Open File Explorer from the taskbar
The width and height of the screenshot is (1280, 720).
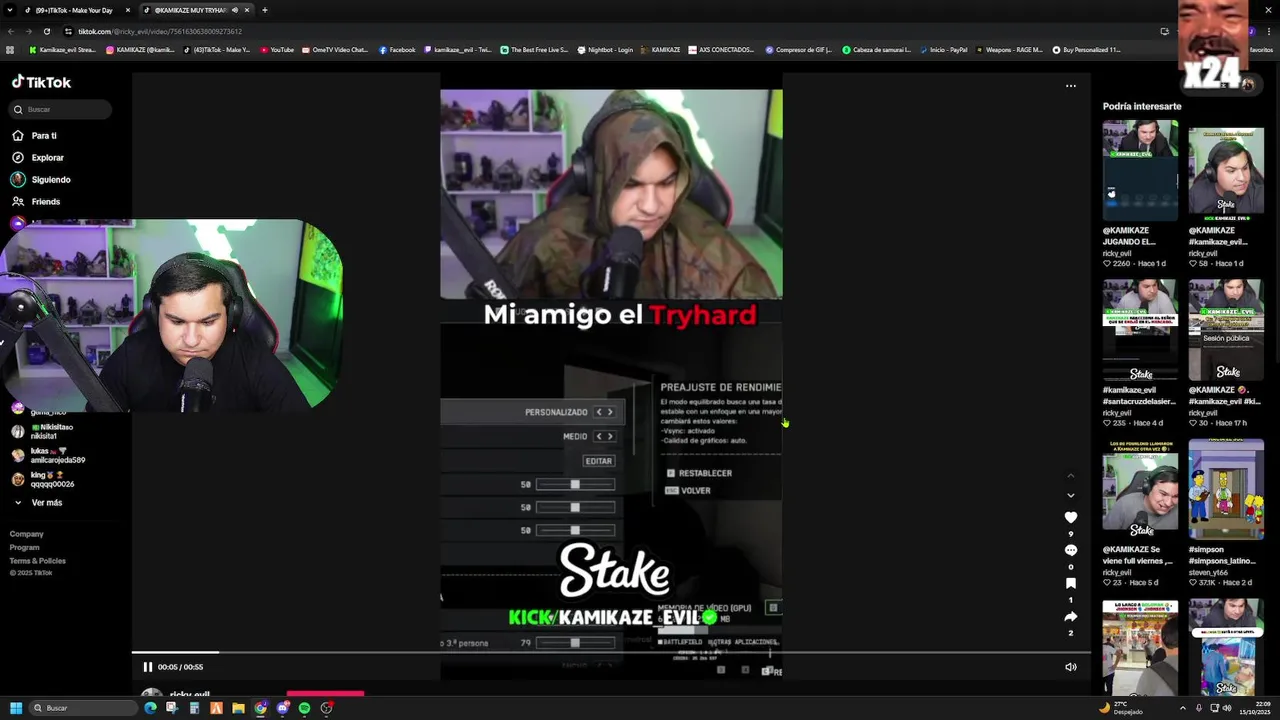[238, 708]
